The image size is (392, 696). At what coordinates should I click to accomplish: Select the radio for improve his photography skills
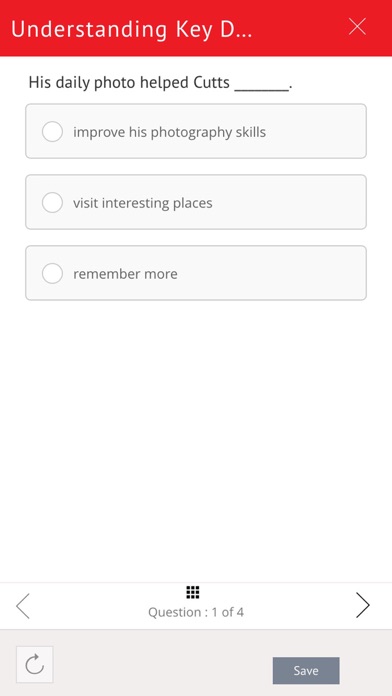[52, 131]
